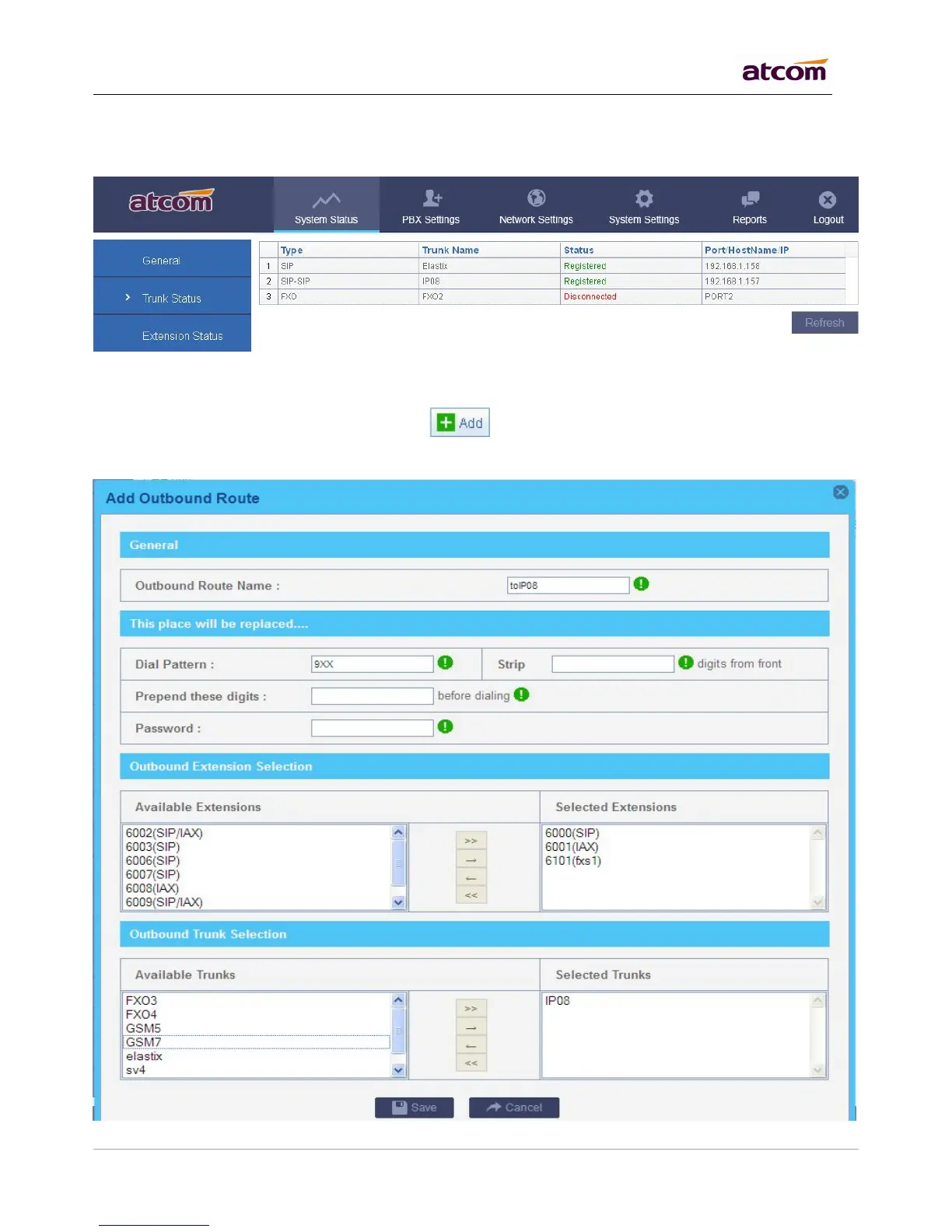
Task: Click the extensions move-left arrow button
Action: click(x=471, y=877)
